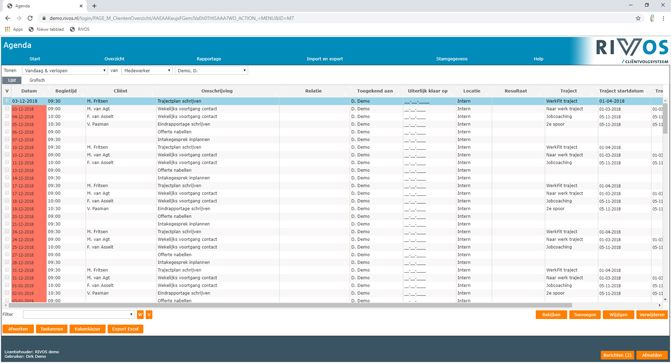
Task: Go back using the browser back arrow
Action: (x=8, y=18)
